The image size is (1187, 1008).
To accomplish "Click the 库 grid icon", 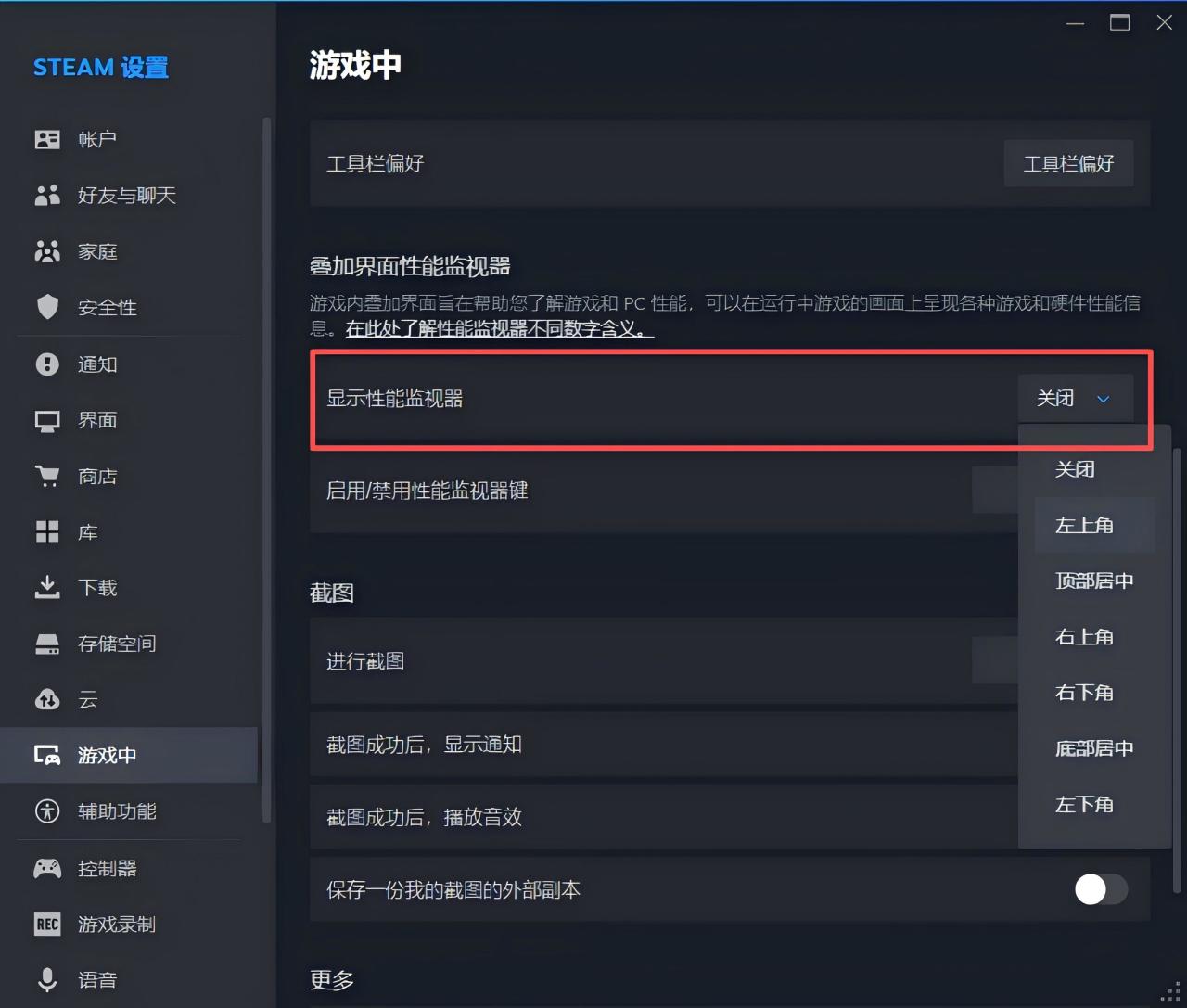I will [x=47, y=532].
